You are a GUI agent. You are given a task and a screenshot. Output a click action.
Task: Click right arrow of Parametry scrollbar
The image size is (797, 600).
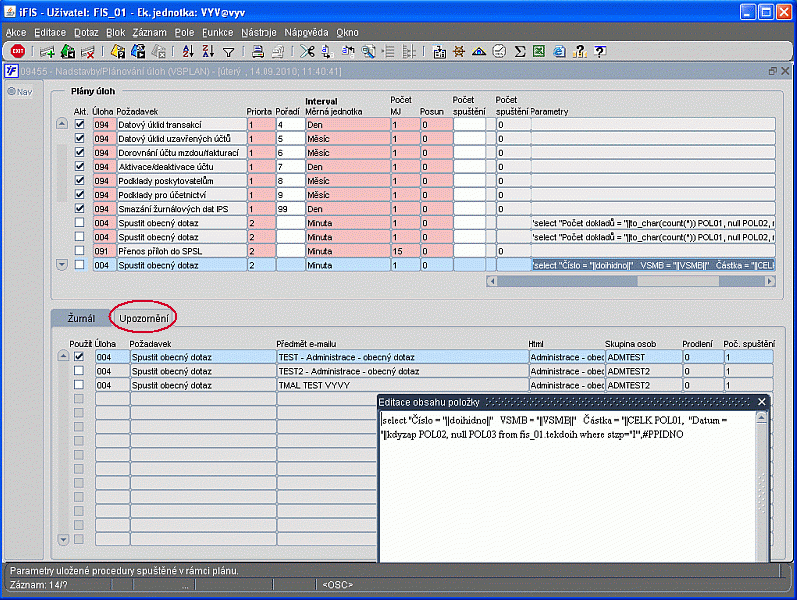pos(770,281)
